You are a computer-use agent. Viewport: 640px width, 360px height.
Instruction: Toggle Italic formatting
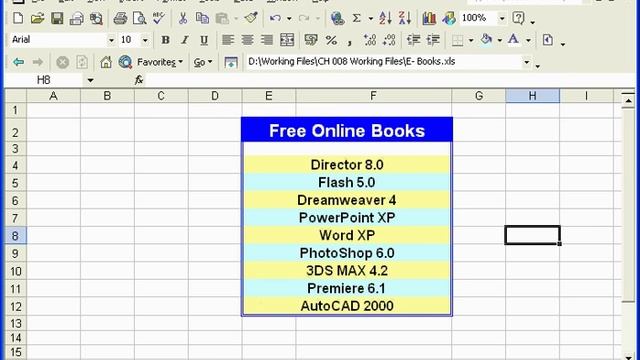click(184, 40)
